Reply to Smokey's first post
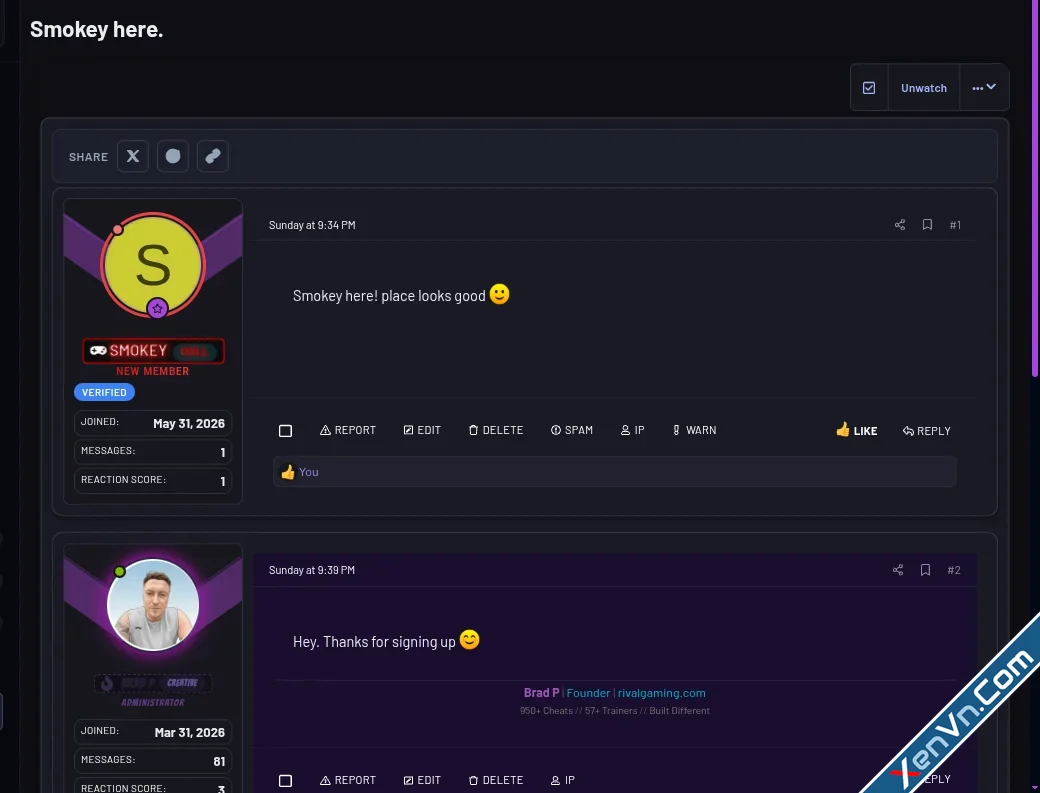 point(927,431)
